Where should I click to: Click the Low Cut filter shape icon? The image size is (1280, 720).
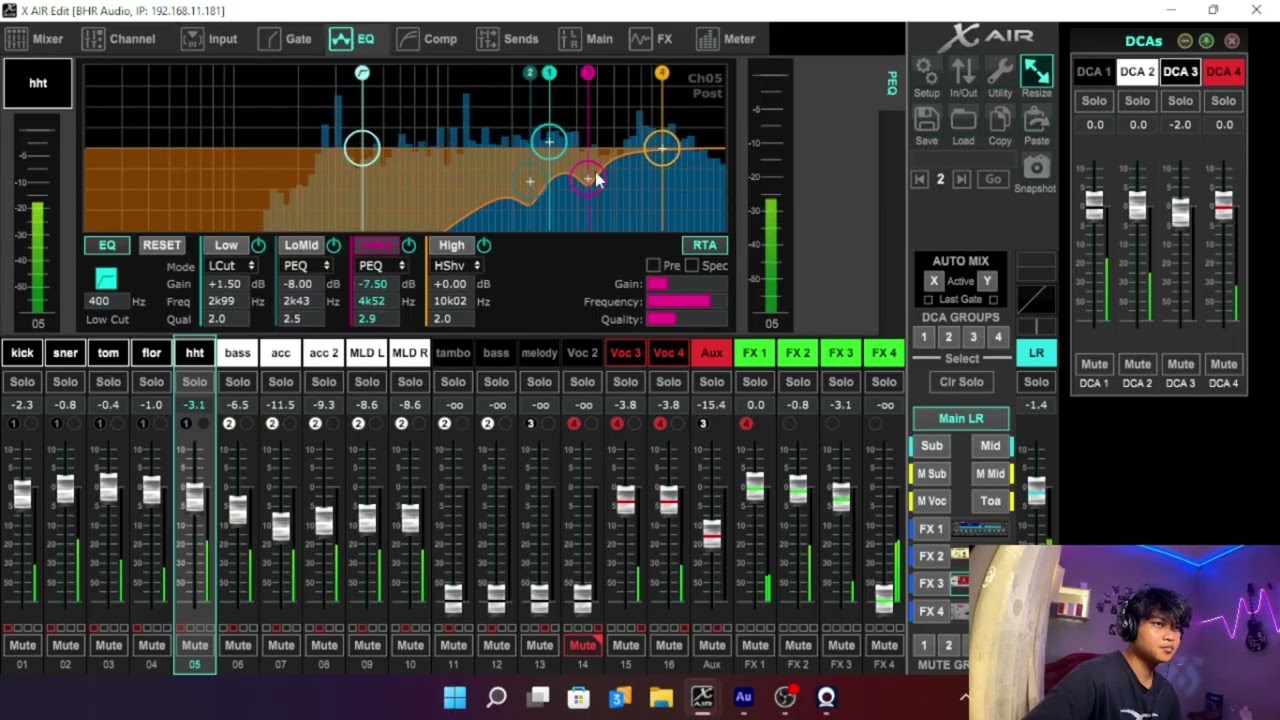click(106, 279)
